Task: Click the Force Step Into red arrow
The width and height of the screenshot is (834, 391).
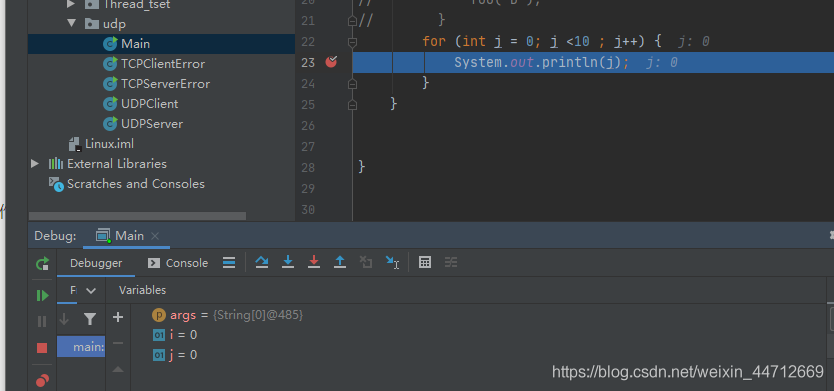Action: click(x=314, y=262)
